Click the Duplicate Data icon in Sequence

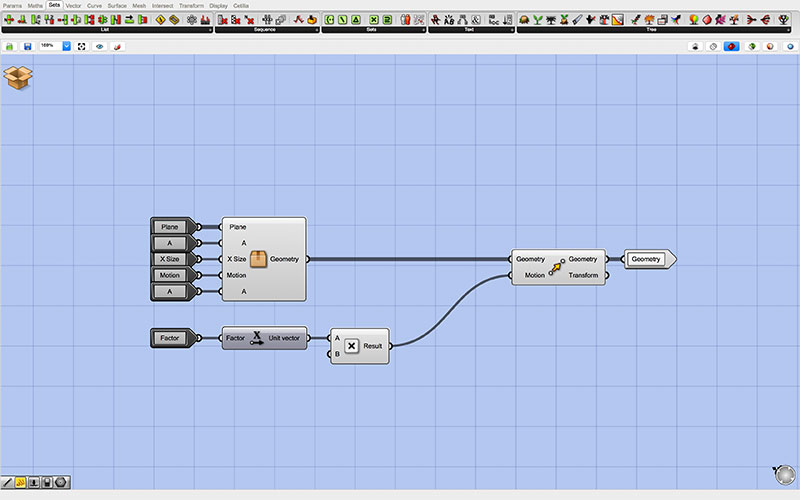[281, 20]
